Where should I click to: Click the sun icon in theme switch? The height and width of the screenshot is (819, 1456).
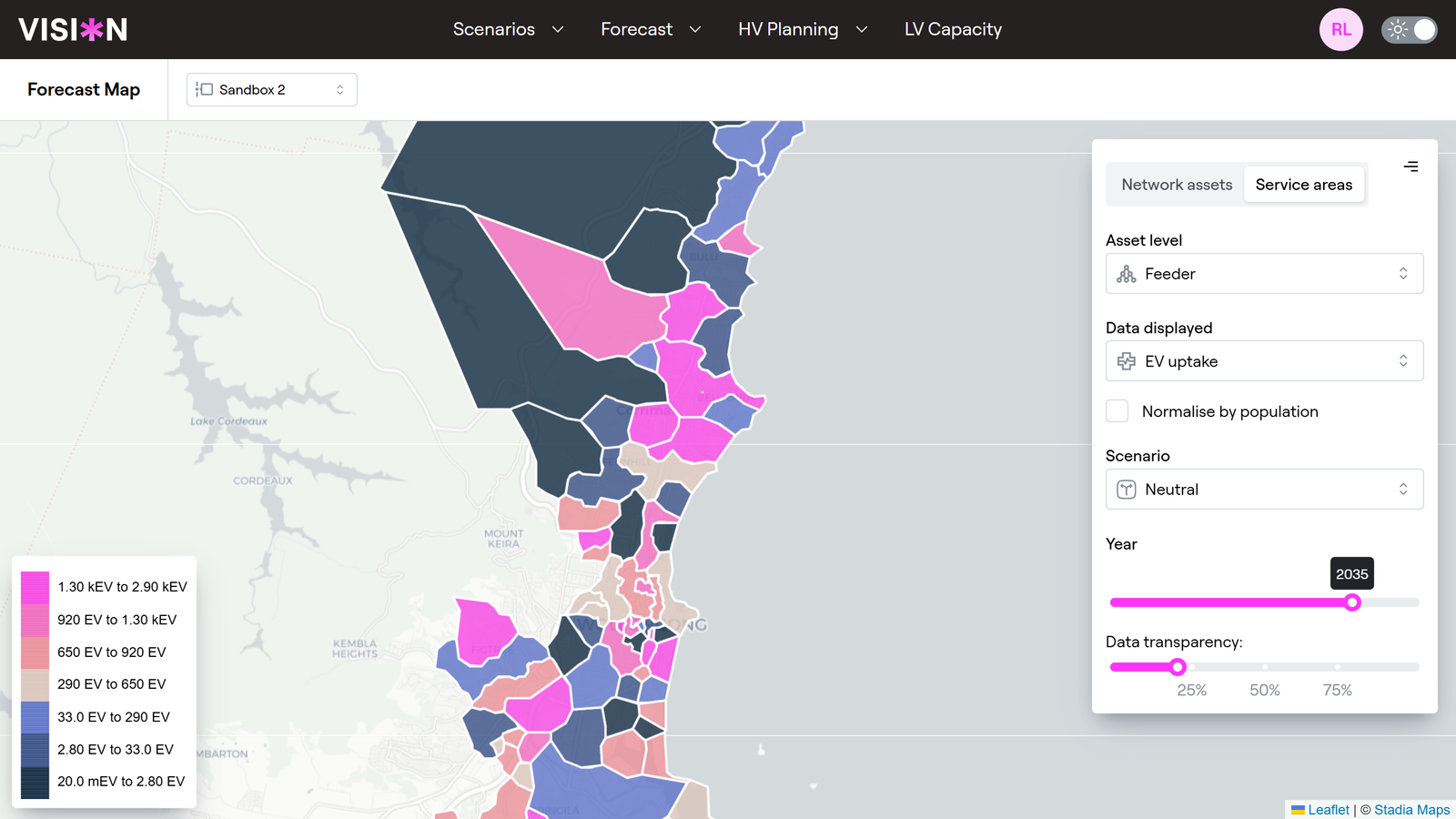(1397, 29)
